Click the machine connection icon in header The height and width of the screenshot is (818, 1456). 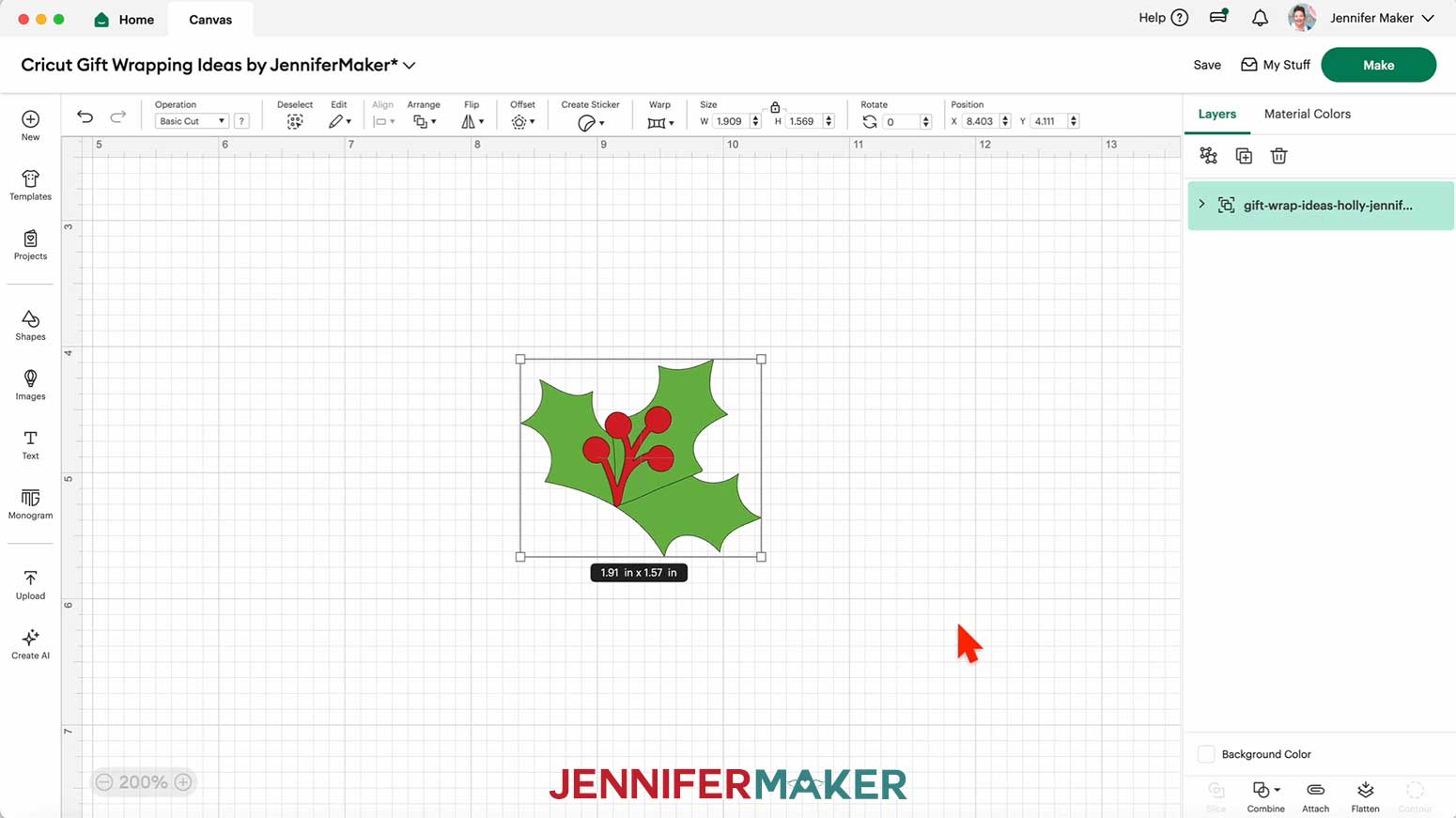coord(1218,16)
